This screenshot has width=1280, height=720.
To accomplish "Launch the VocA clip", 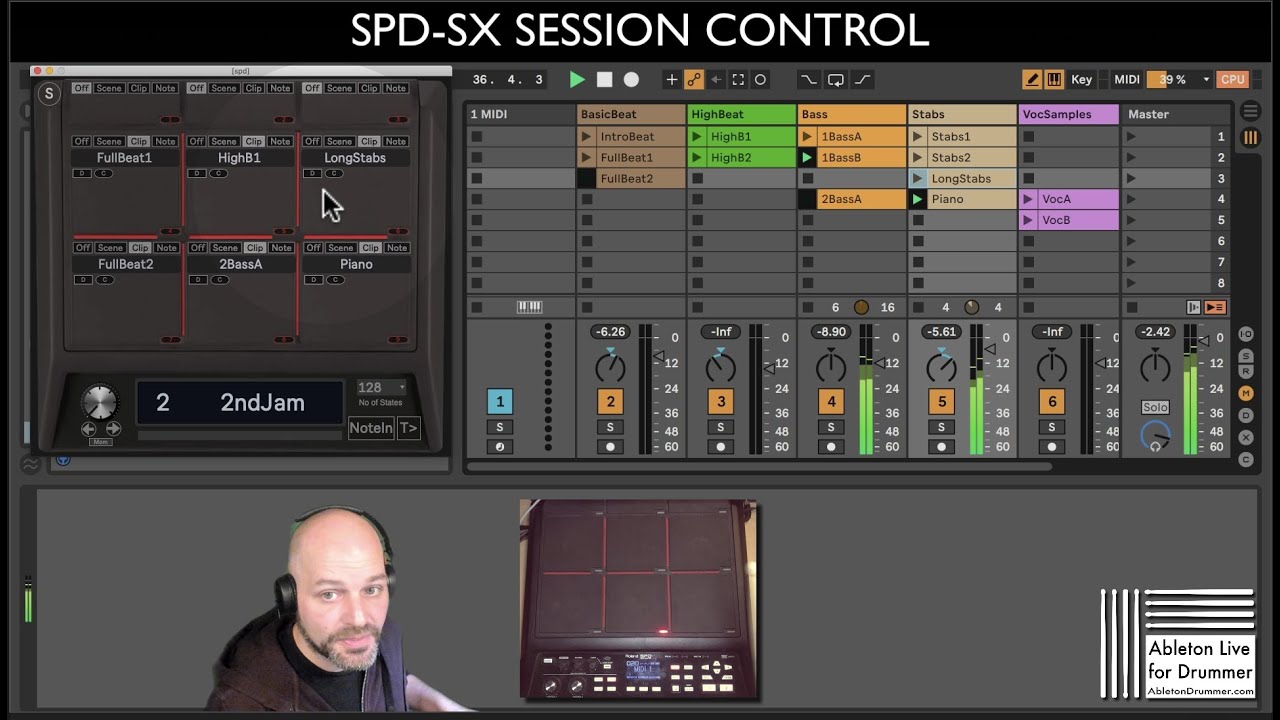I will [x=1028, y=199].
